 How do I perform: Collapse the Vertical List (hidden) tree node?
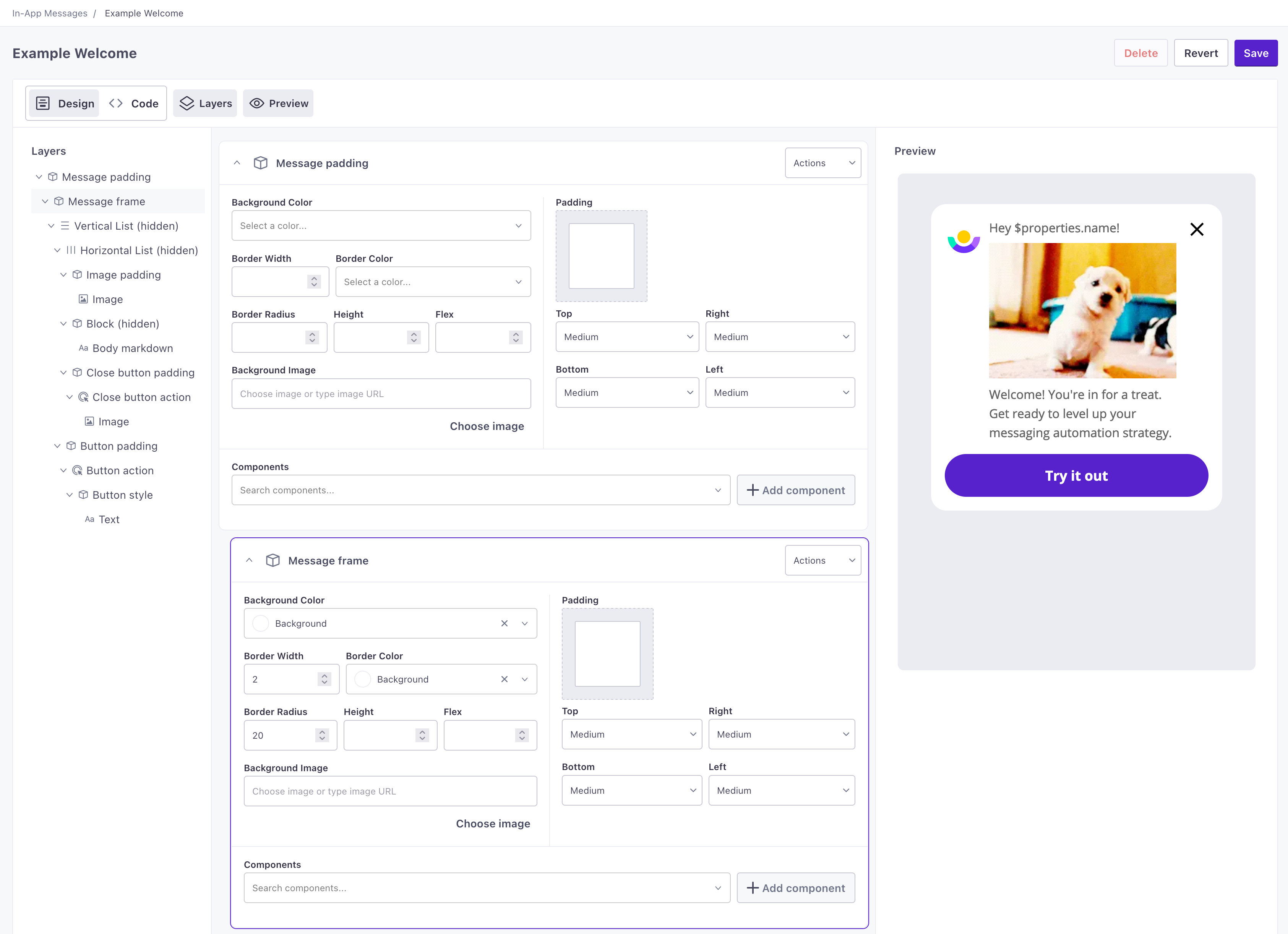(51, 225)
